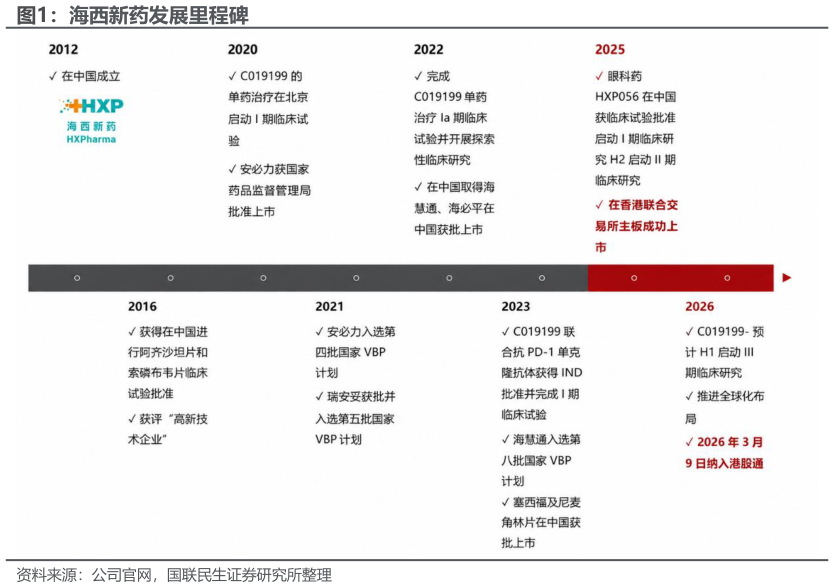
Task: Click the red year heading 2025
Action: [610, 49]
